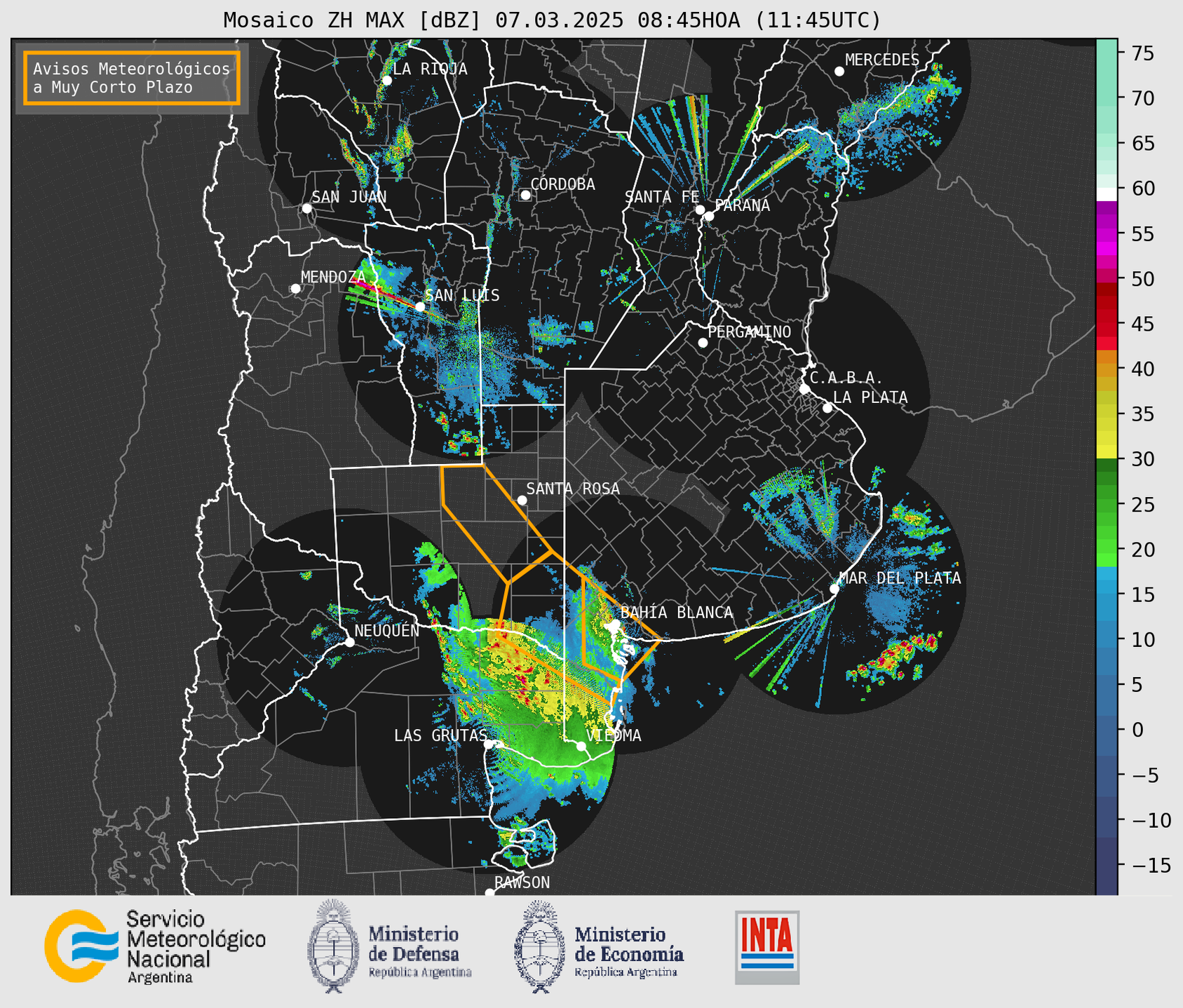This screenshot has height=1008, width=1183.
Task: Click the 0 scale value
Action: tap(1137, 730)
